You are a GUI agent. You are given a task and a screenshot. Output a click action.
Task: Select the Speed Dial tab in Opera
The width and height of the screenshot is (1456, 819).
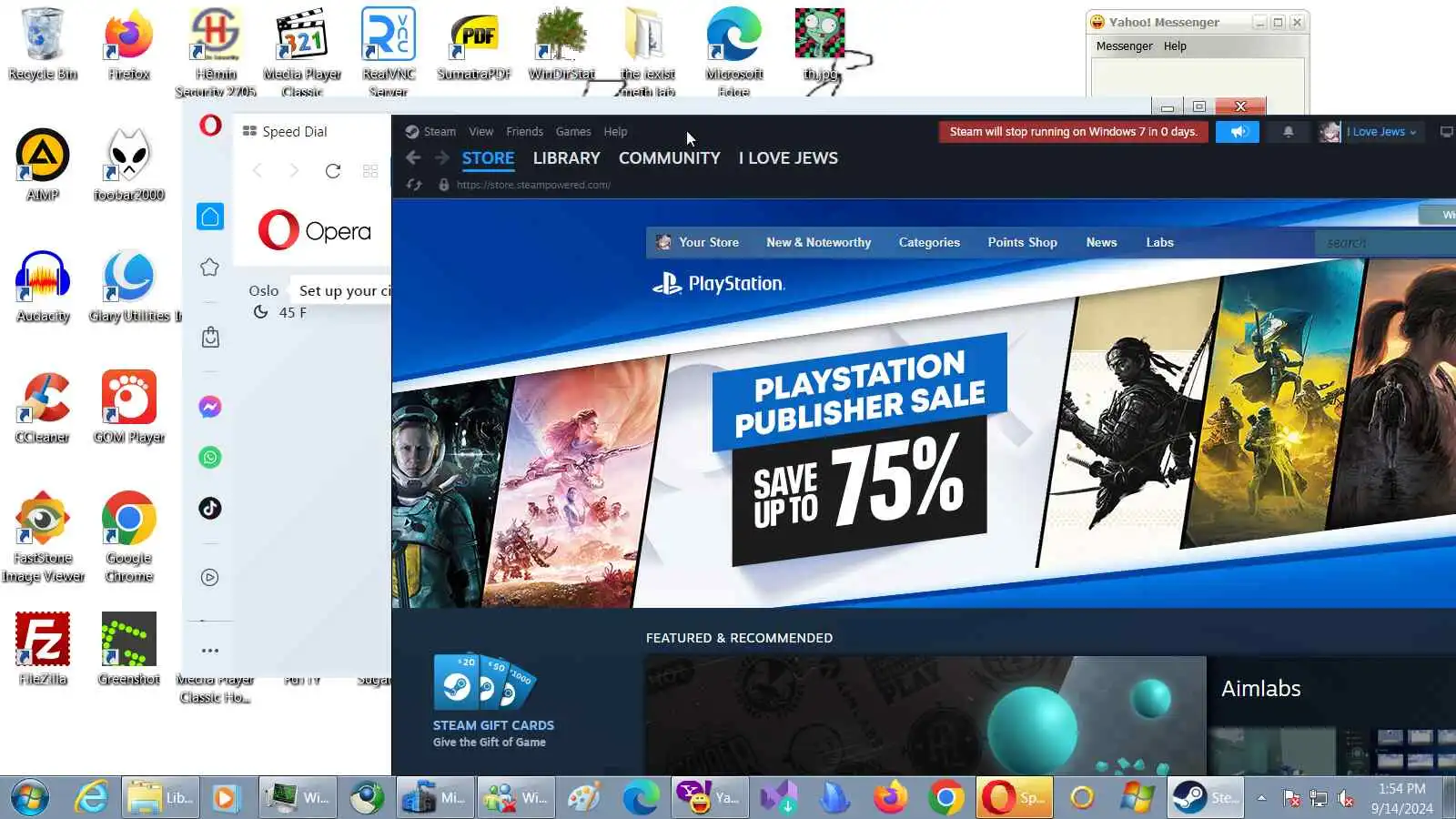click(x=285, y=131)
